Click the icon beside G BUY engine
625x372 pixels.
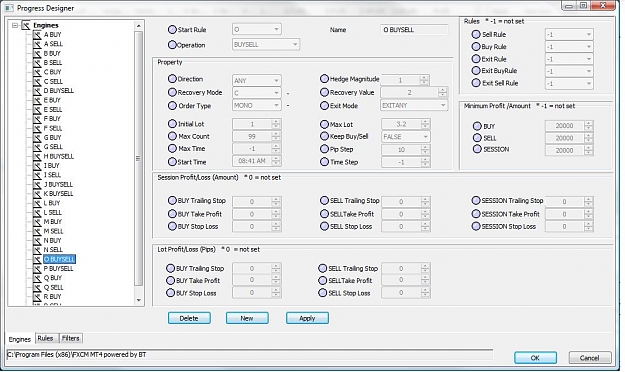coord(37,138)
